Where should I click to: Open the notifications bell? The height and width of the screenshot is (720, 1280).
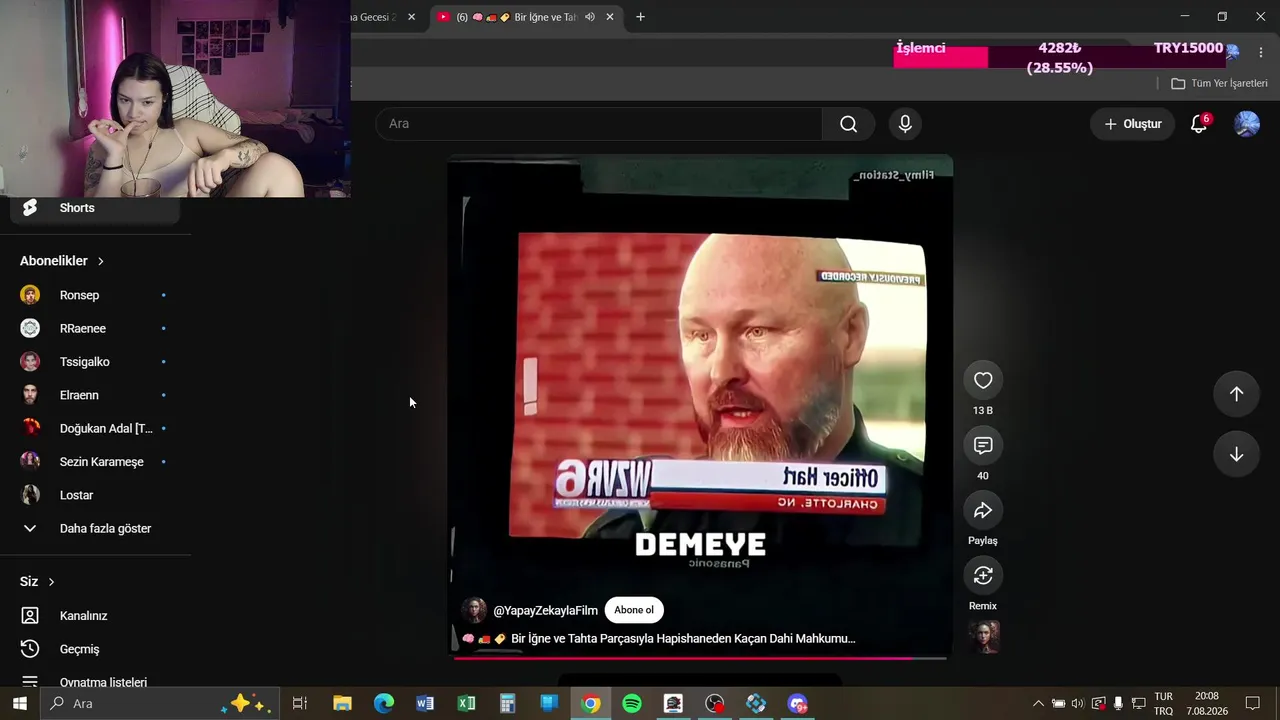pos(1199,124)
